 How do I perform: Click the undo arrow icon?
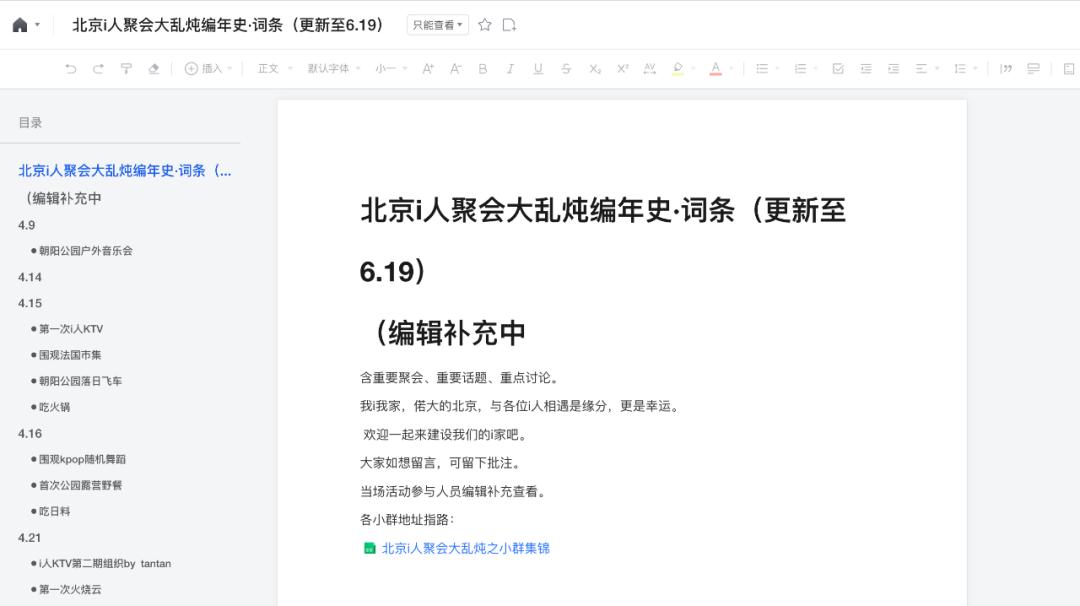coord(70,68)
